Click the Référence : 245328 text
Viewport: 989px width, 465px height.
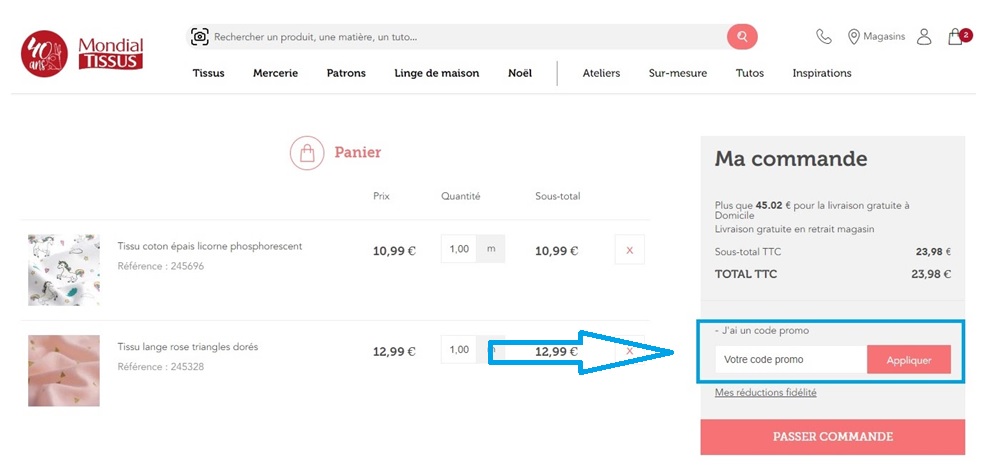tap(161, 367)
